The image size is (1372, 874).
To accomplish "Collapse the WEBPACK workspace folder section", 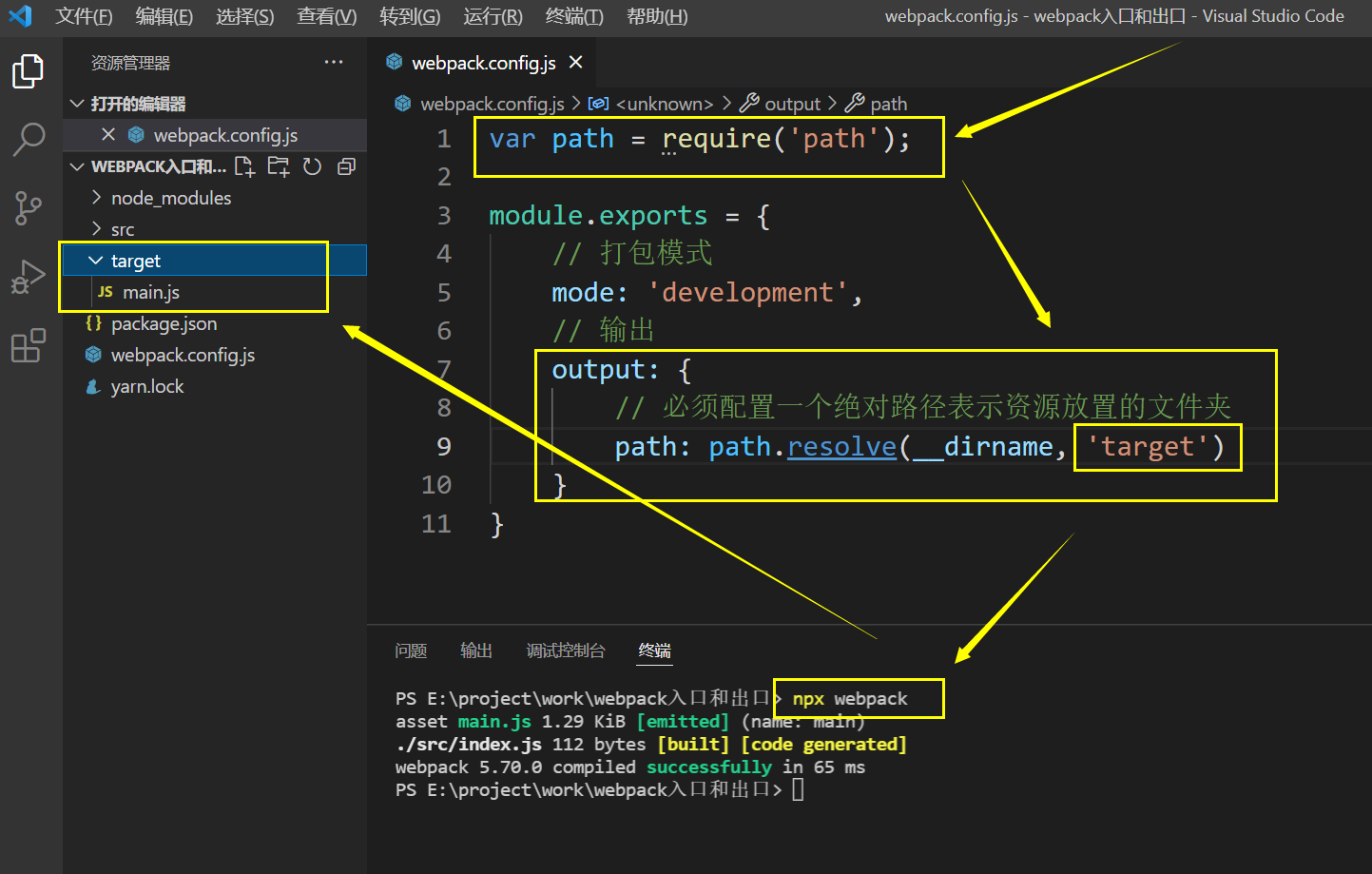I will [77, 166].
